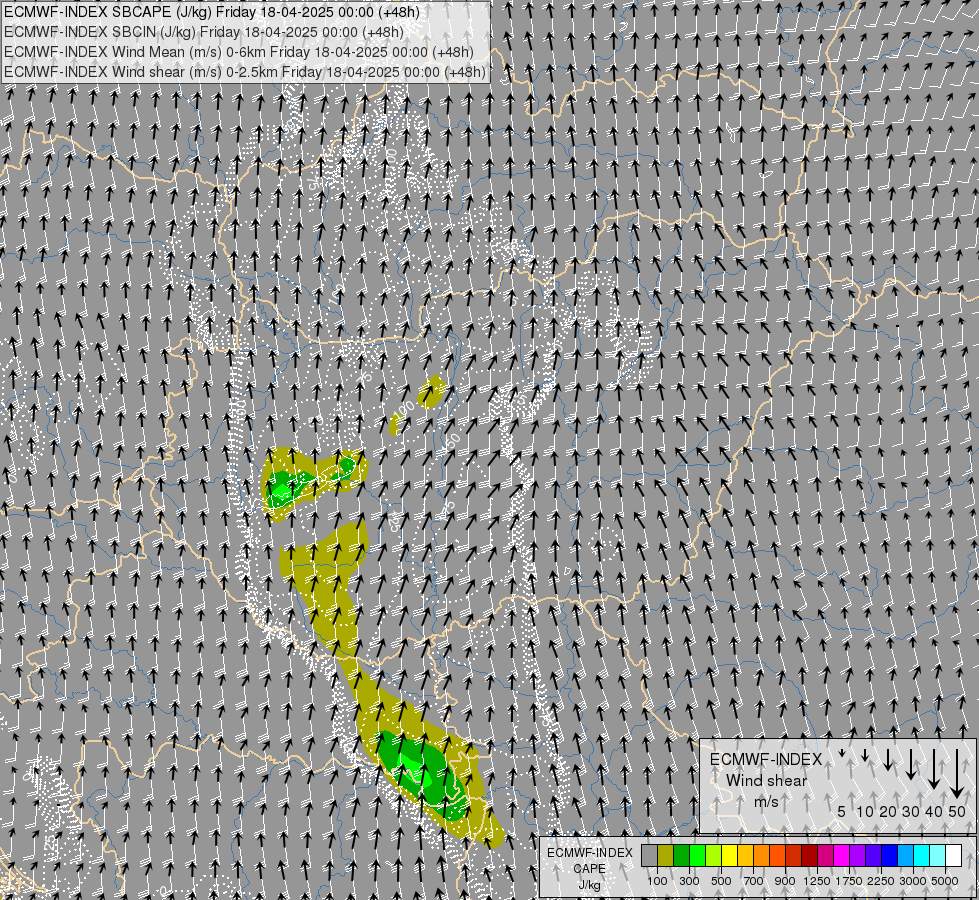Click the 40 m/s wind shear arrow

click(x=934, y=769)
